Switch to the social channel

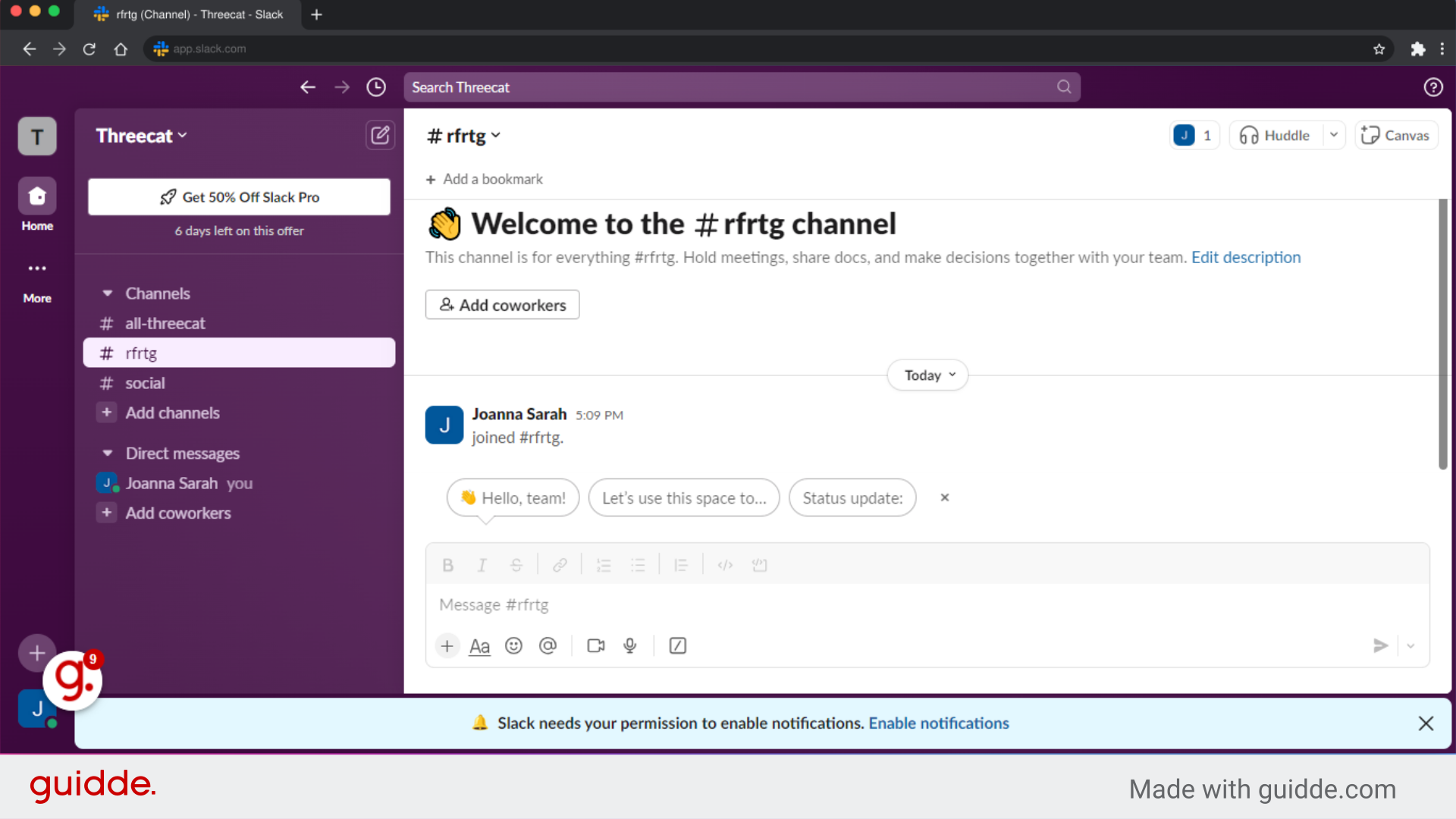pyautogui.click(x=145, y=383)
